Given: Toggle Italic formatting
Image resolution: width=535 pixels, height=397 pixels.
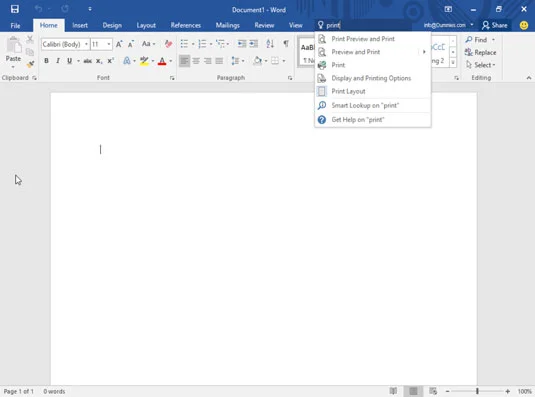Looking at the screenshot, I should tap(58, 61).
